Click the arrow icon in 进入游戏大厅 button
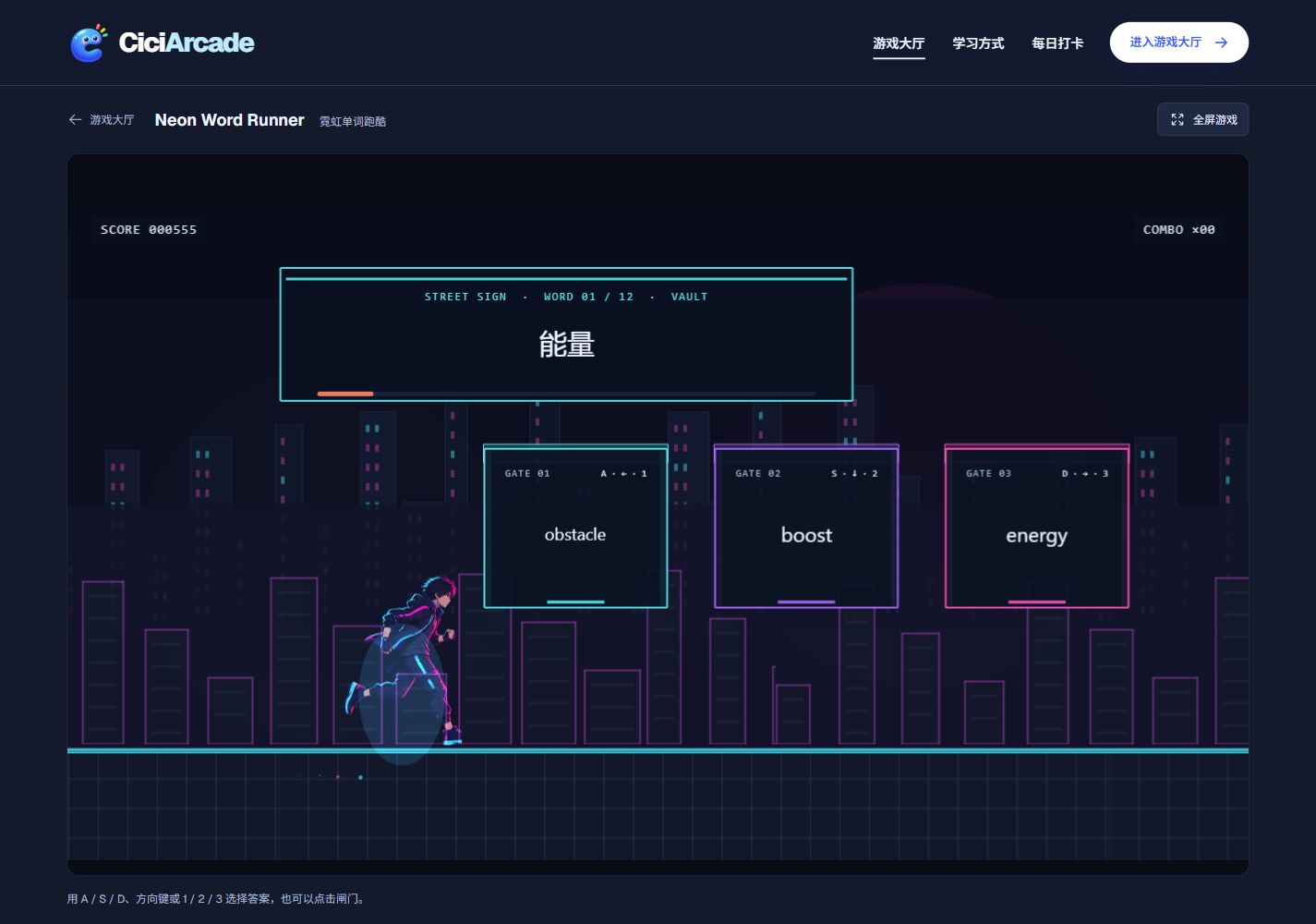The height and width of the screenshot is (924, 1316). pyautogui.click(x=1221, y=43)
